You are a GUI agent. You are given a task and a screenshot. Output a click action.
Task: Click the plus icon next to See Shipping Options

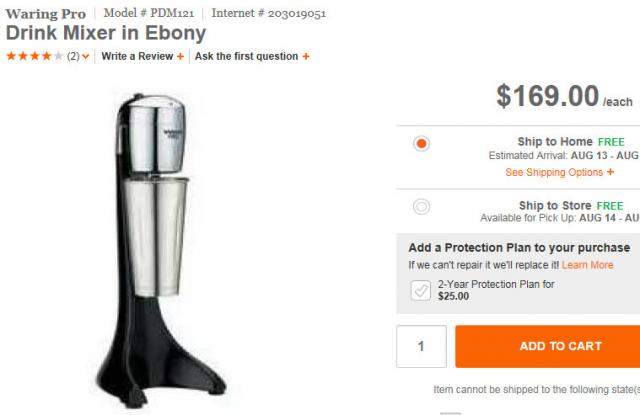click(610, 172)
